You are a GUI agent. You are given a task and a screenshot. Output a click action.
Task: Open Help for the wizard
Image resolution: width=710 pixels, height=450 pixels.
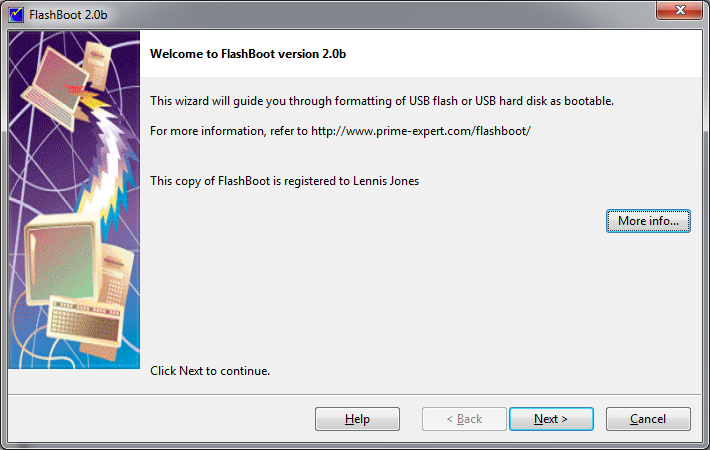(357, 419)
